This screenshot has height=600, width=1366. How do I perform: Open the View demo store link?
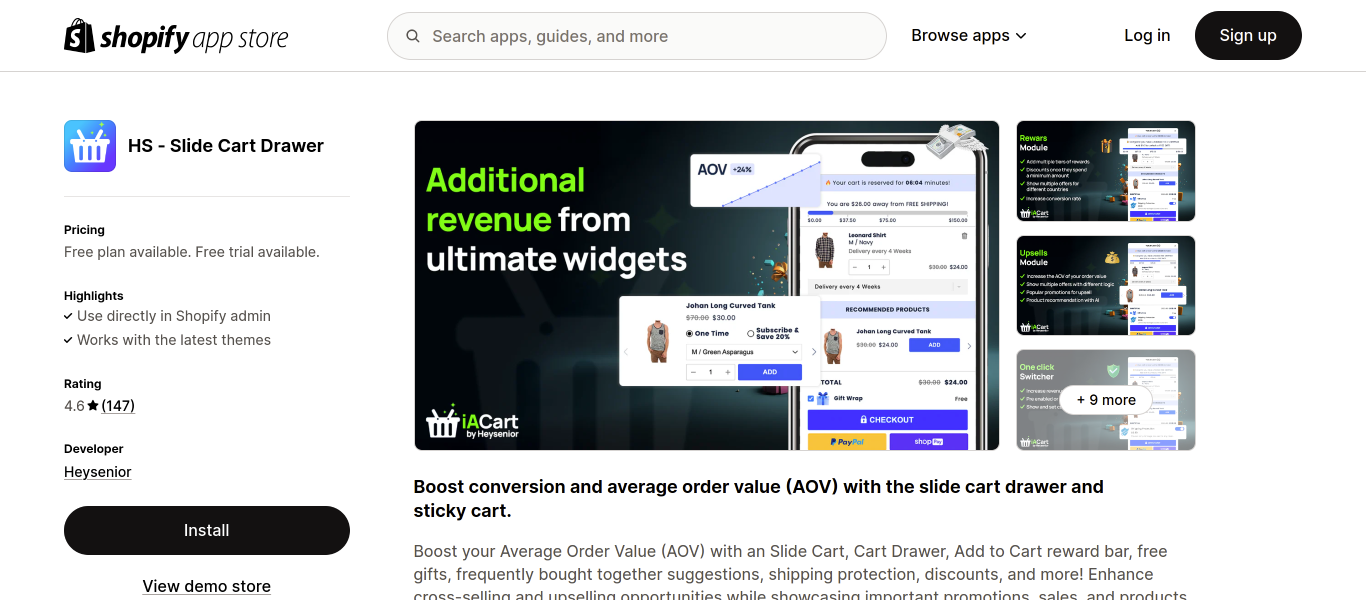click(x=206, y=586)
